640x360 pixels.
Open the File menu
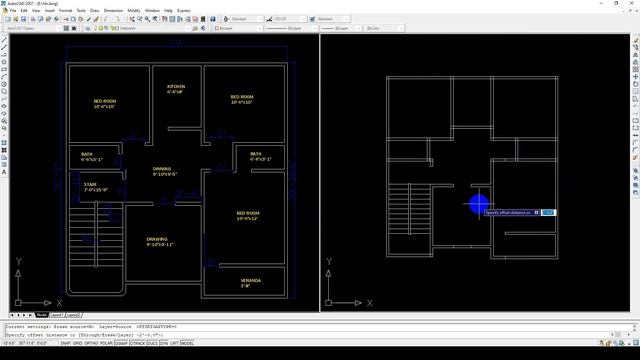tap(13, 10)
